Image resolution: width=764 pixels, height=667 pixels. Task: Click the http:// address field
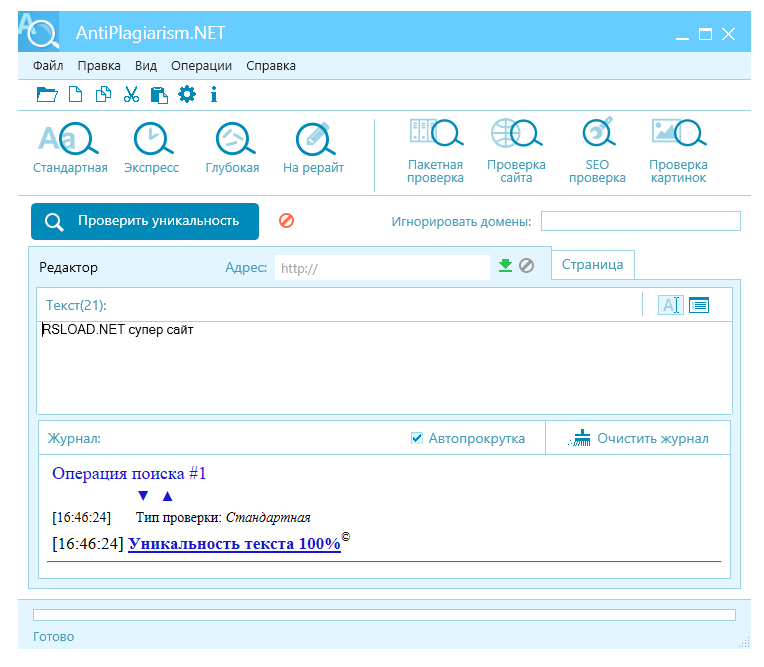(382, 268)
